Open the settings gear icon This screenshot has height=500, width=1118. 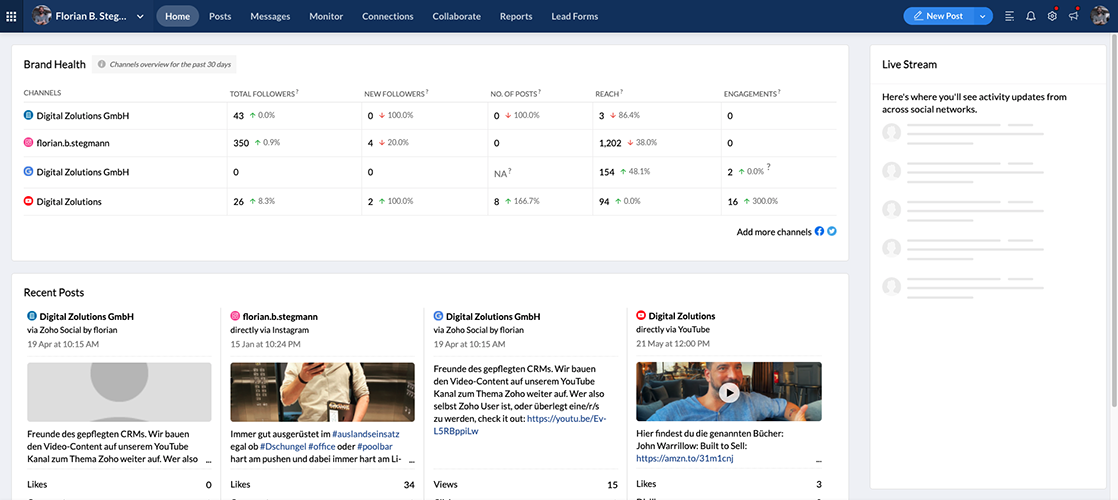coord(1052,16)
